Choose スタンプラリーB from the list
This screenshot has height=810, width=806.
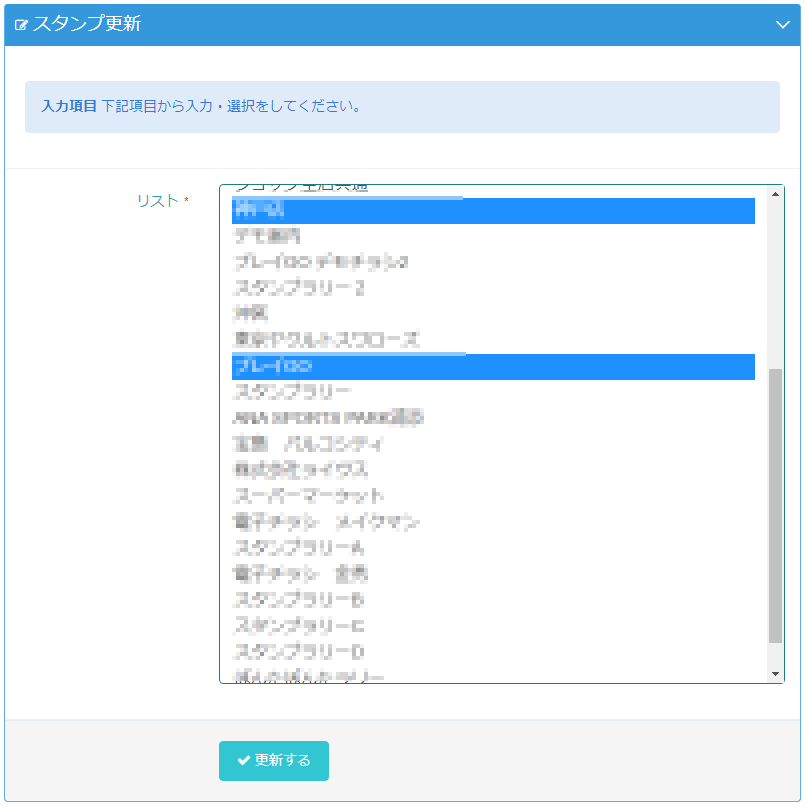click(299, 600)
